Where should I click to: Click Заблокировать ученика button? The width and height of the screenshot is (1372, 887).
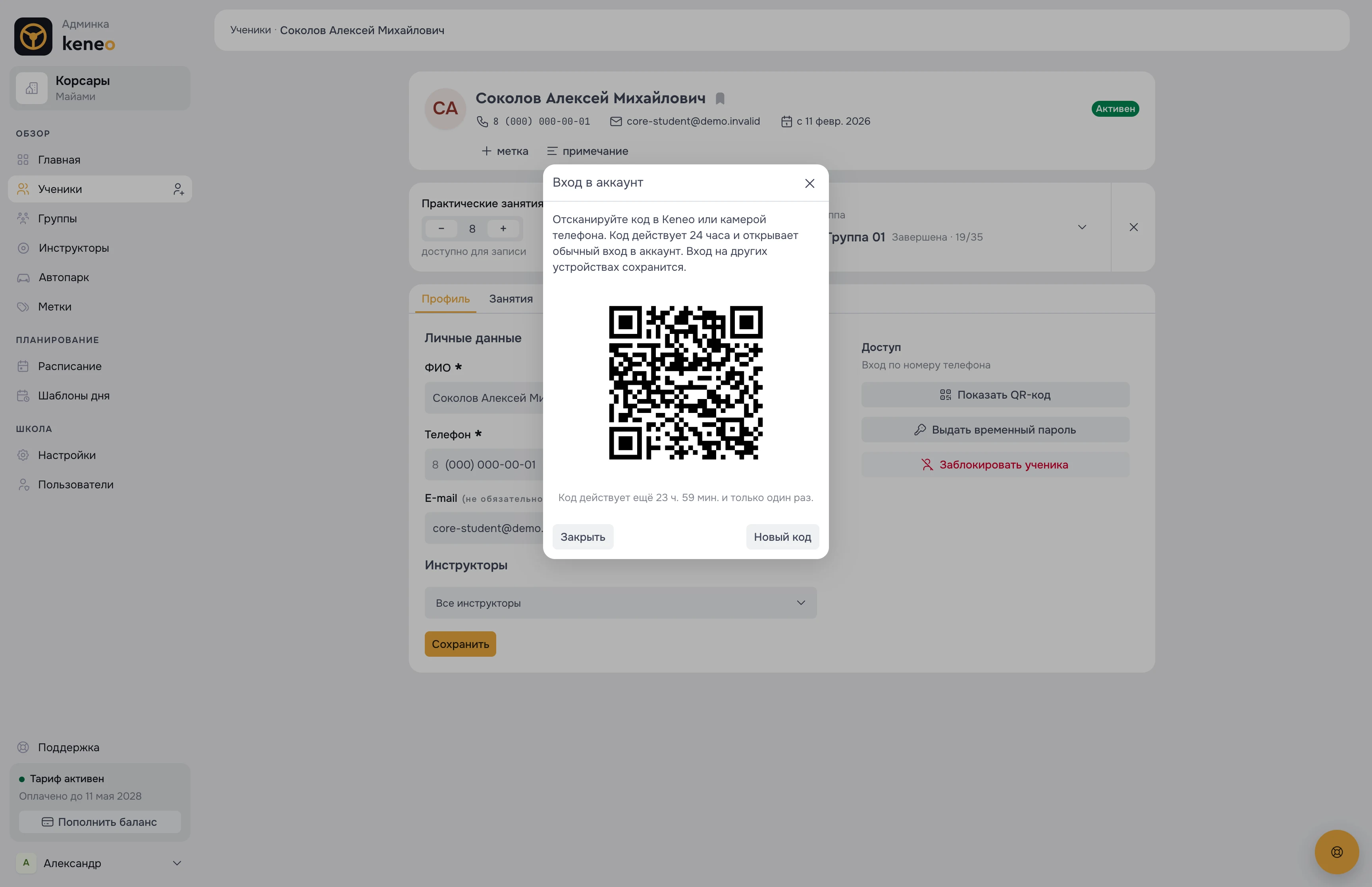tap(995, 464)
